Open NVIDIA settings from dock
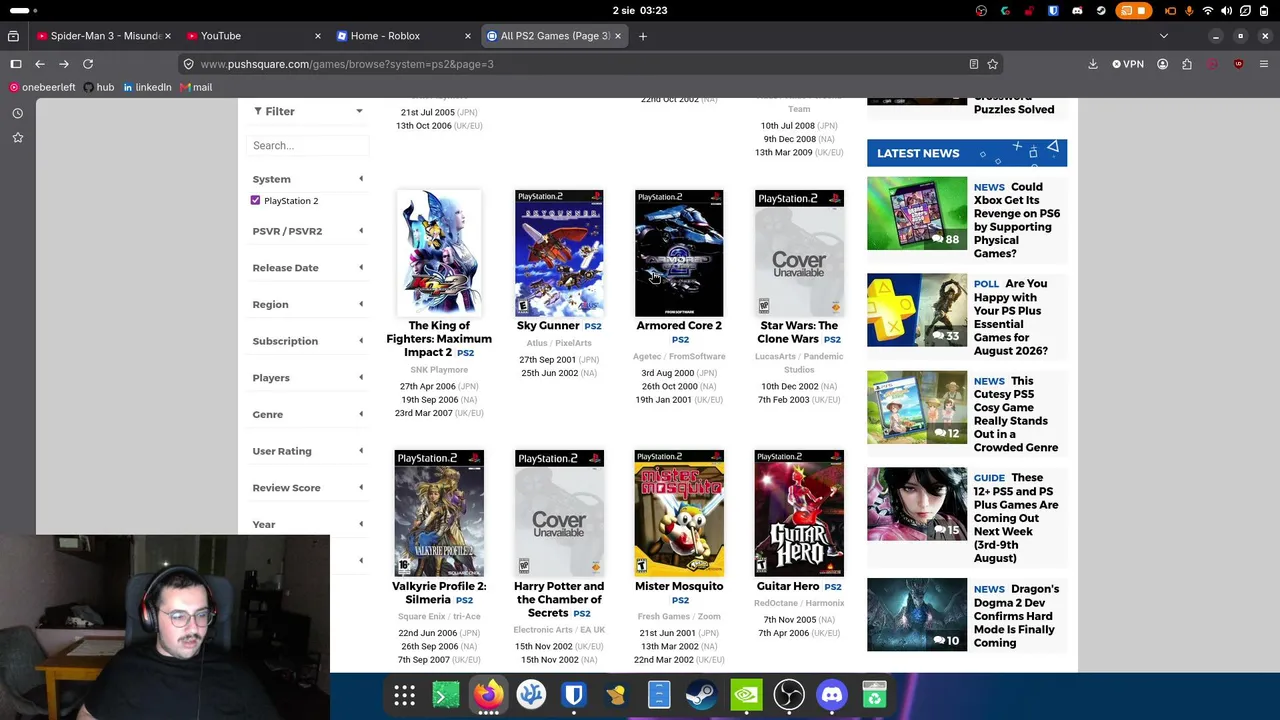 pos(746,695)
